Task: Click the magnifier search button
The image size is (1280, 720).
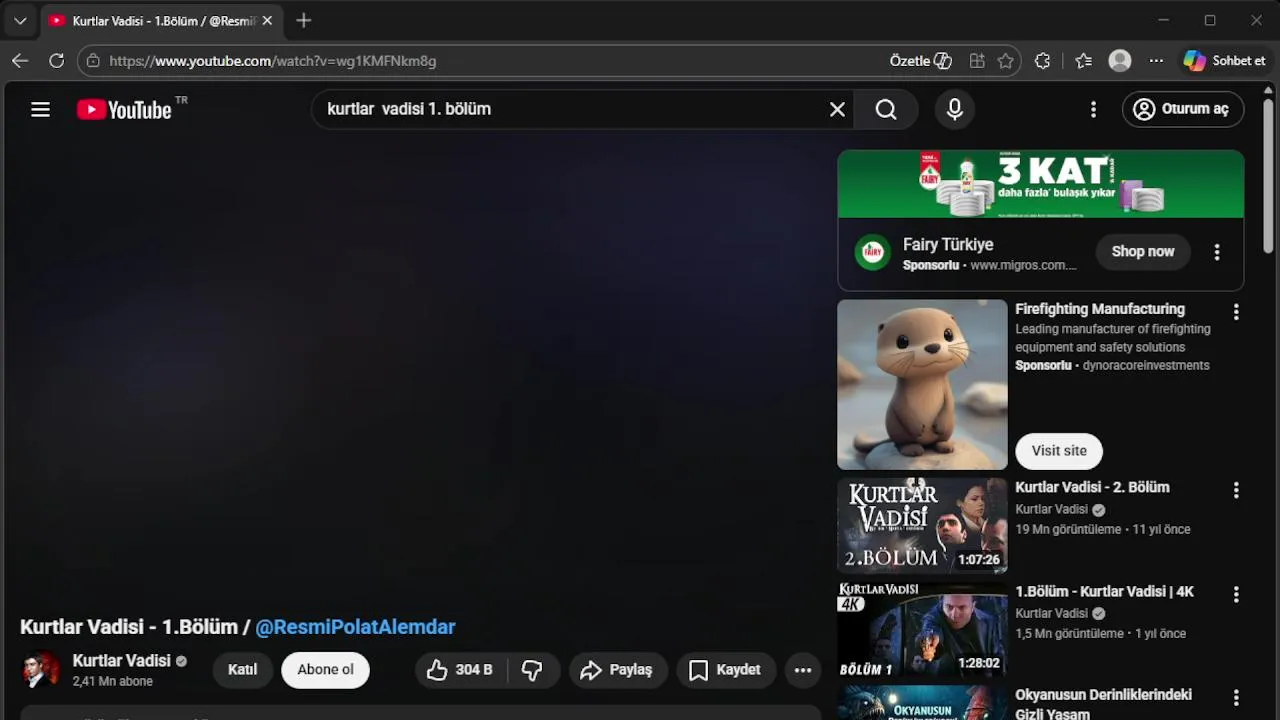Action: 886,110
